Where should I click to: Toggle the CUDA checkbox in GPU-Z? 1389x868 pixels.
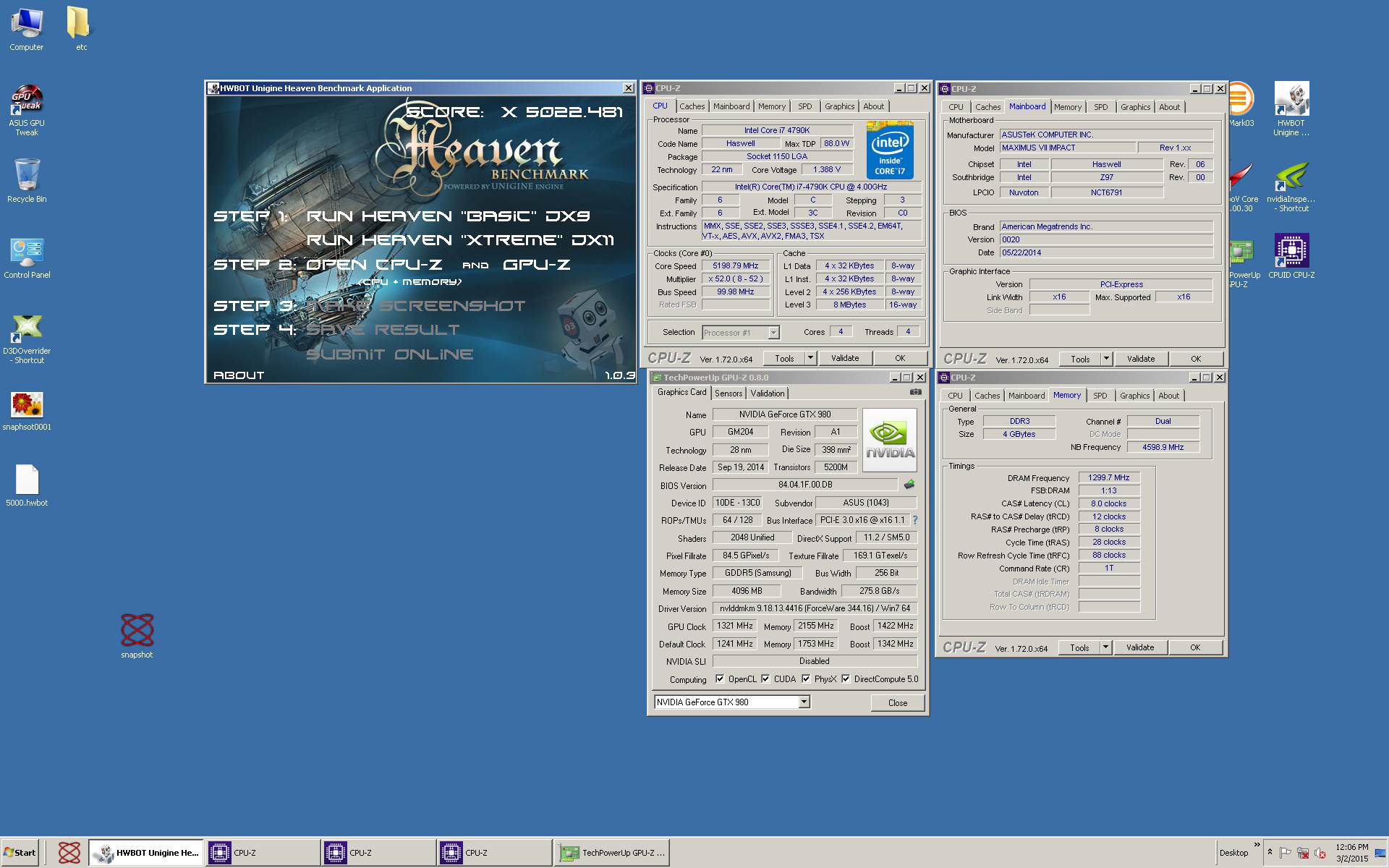point(765,678)
